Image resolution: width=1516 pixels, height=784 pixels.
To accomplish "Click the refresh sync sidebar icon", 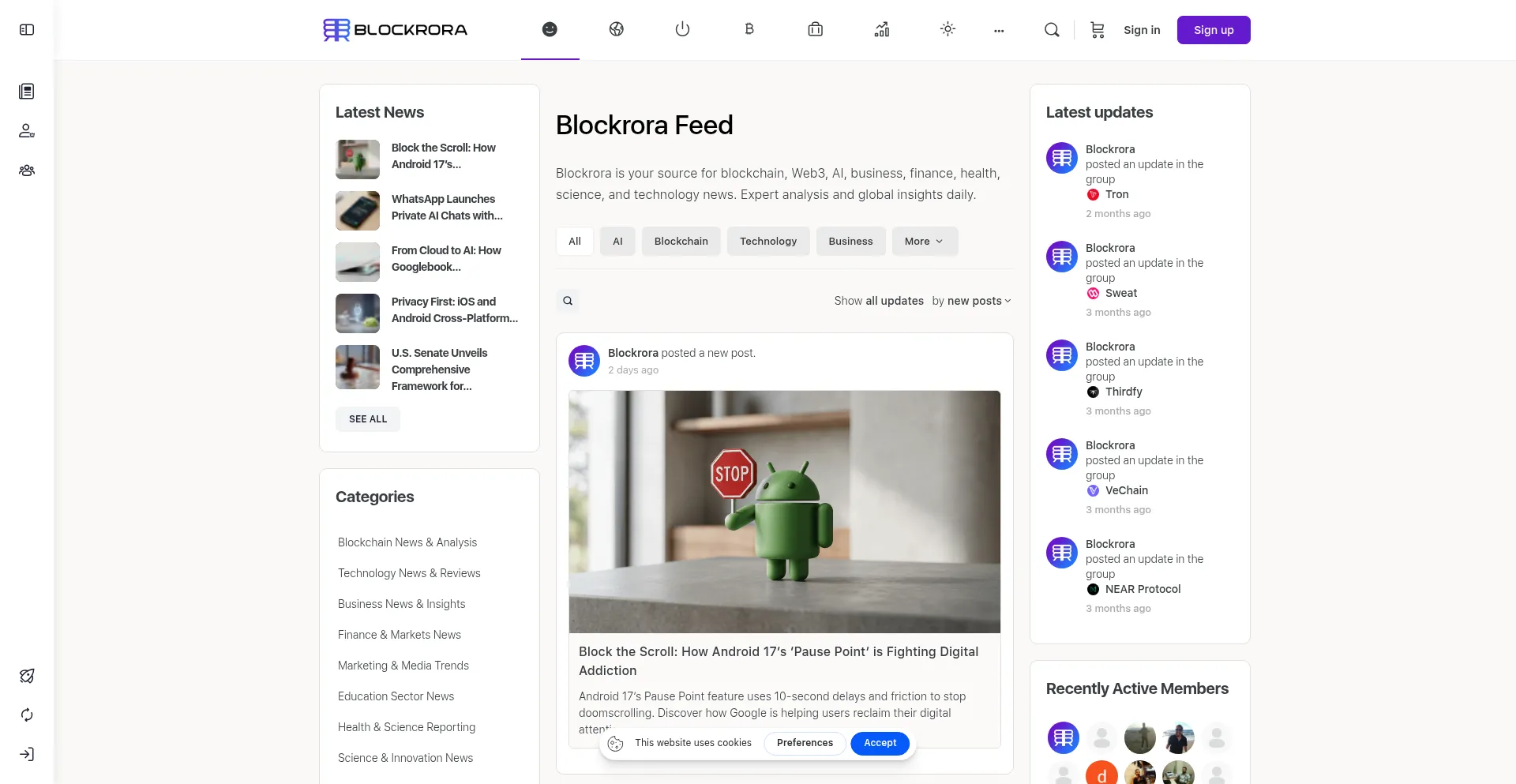I will point(27,715).
